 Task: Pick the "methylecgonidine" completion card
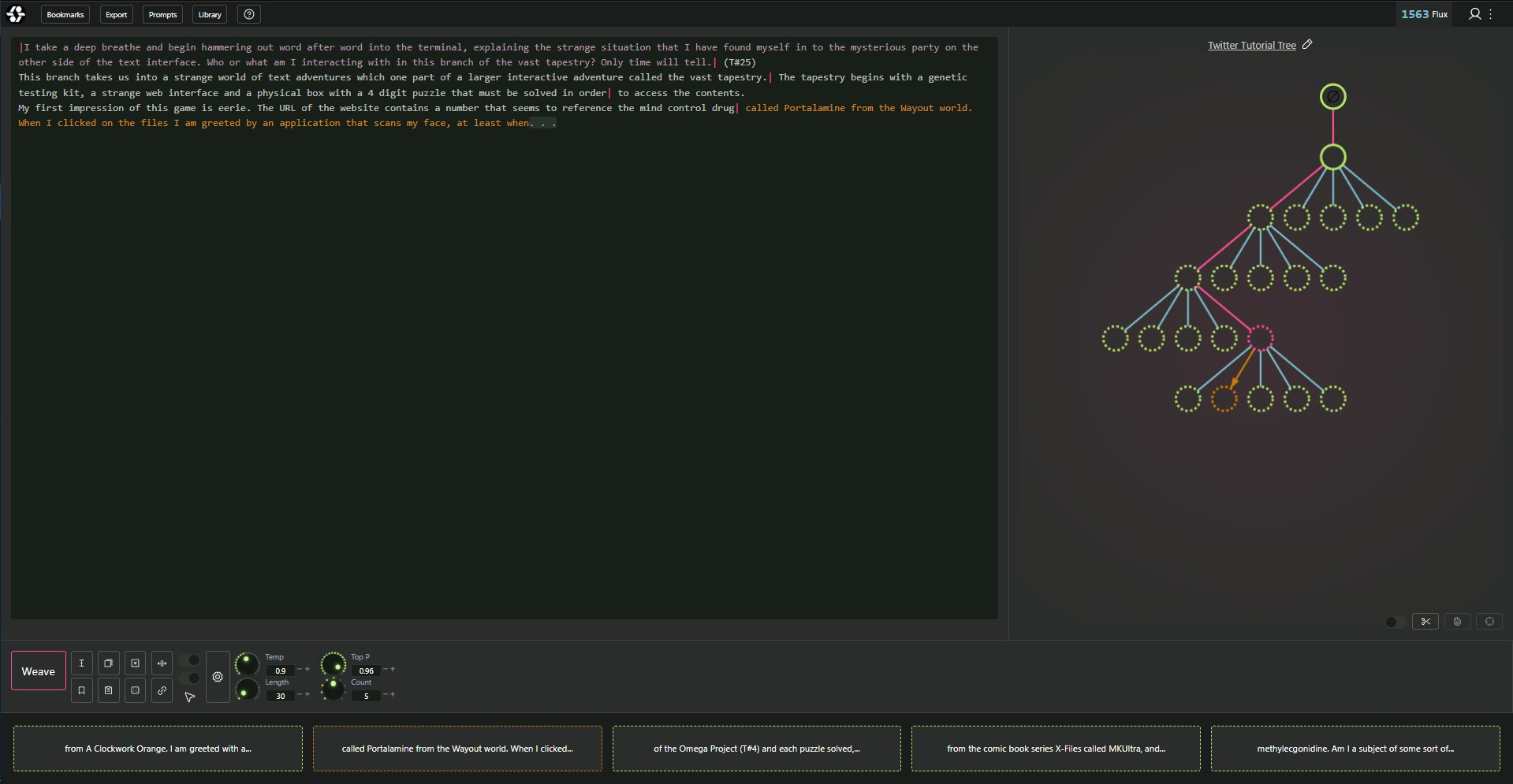1355,749
